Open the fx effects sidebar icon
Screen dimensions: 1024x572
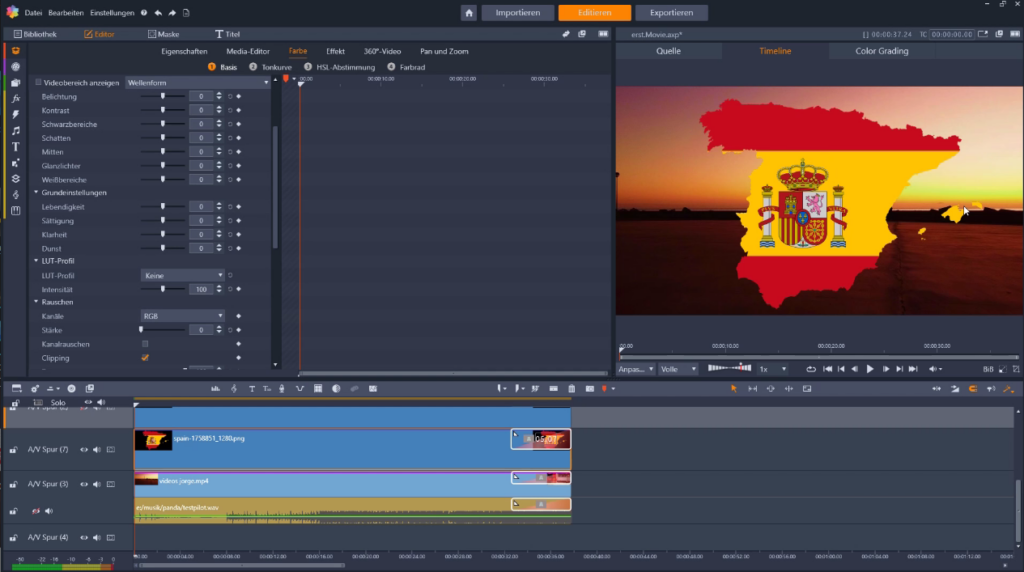(16, 99)
